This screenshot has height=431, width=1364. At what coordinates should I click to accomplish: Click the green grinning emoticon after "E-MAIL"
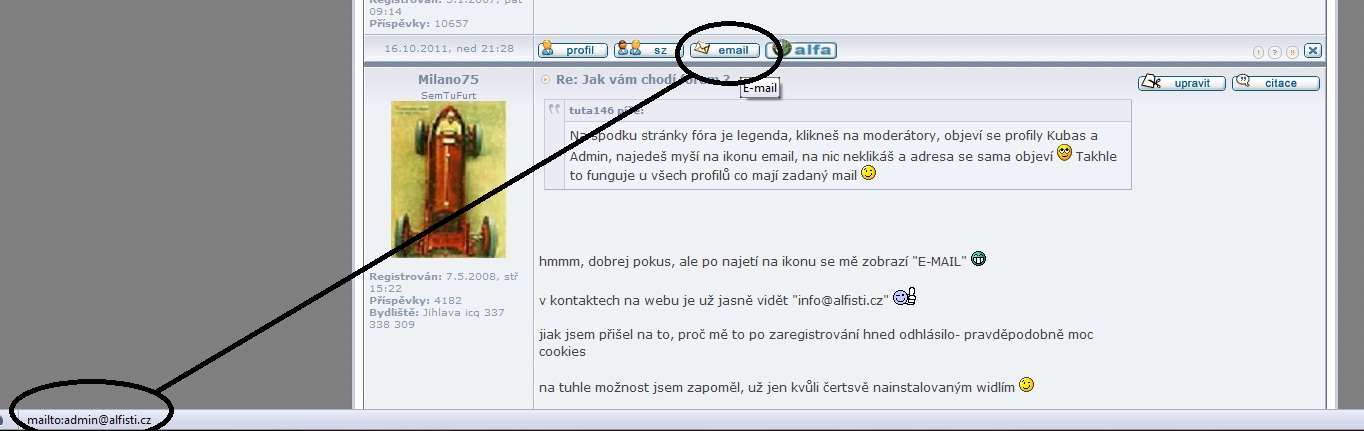pyautogui.click(x=978, y=260)
